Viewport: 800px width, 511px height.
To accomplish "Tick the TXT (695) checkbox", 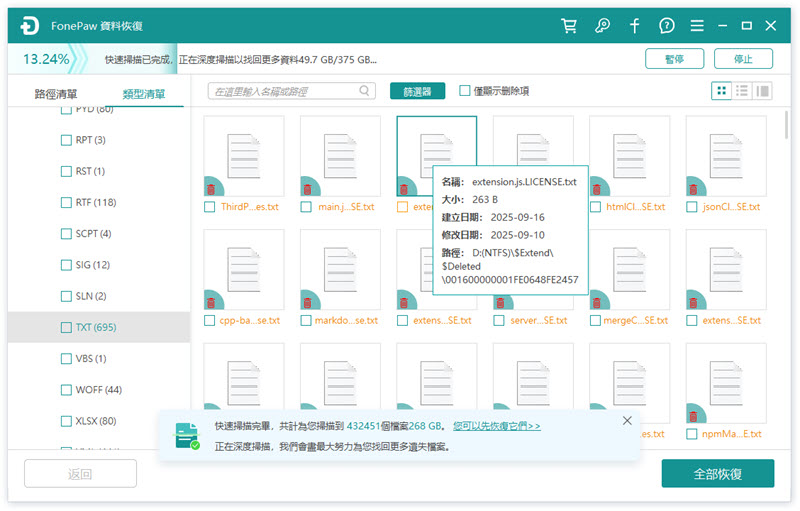I will click(66, 327).
